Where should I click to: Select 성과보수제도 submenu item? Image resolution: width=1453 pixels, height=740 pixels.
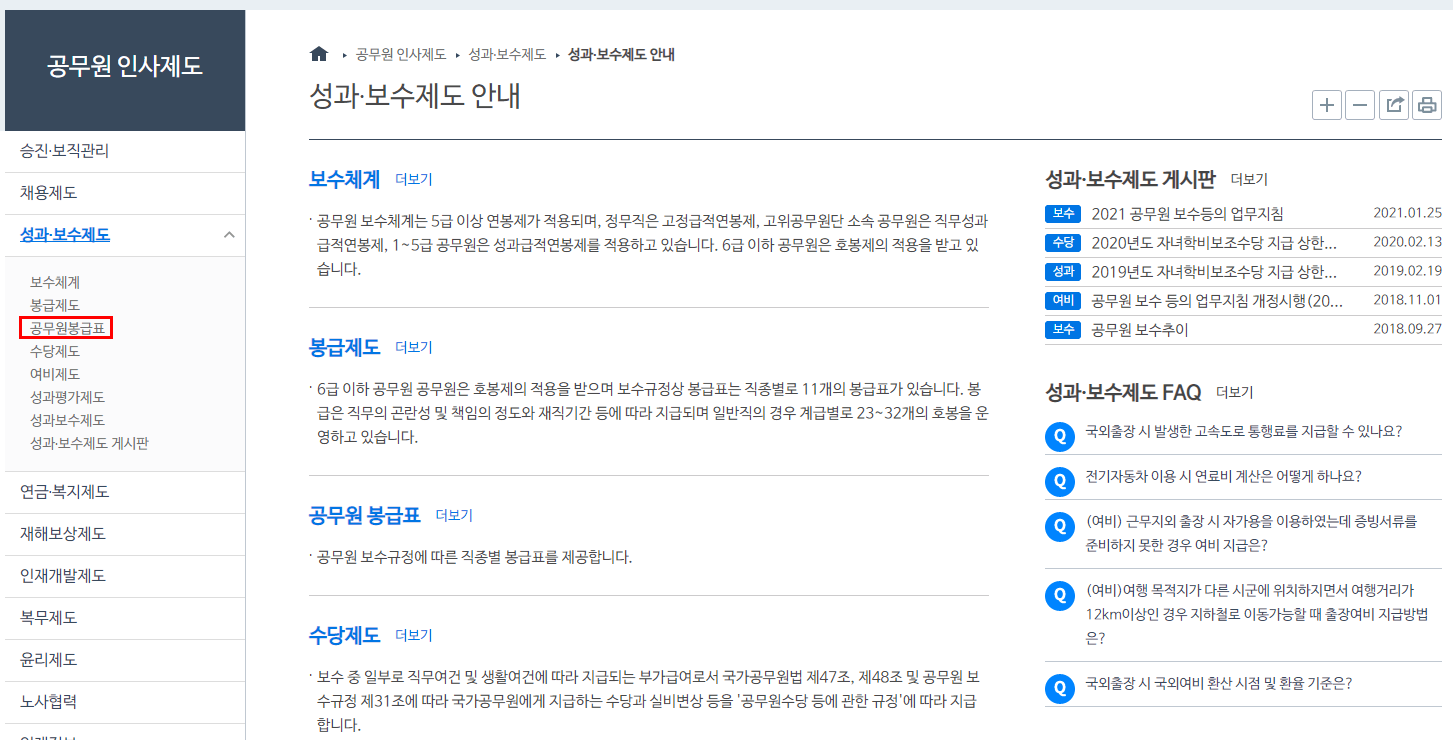(67, 420)
